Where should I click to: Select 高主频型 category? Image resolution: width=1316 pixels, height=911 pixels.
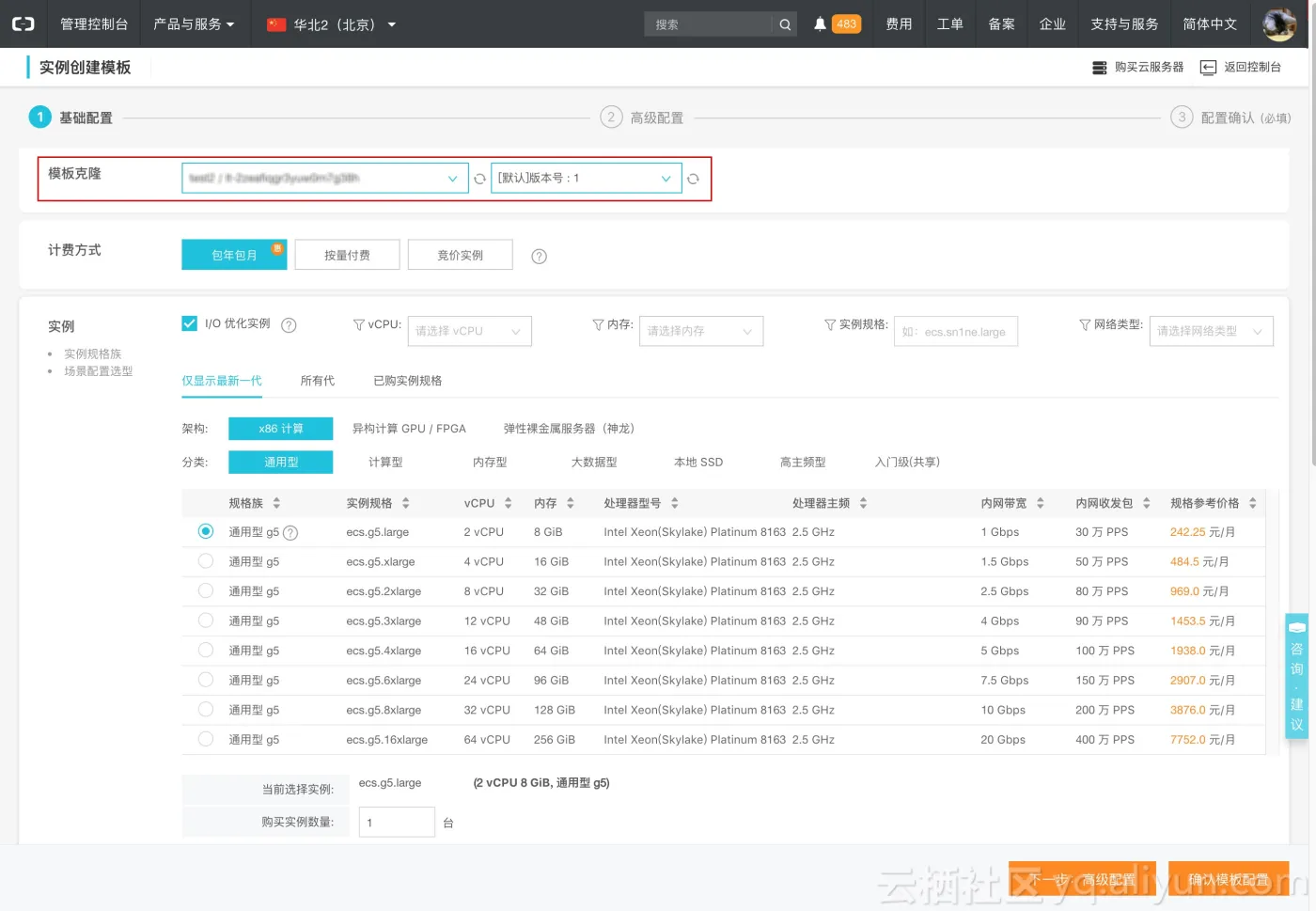(803, 463)
